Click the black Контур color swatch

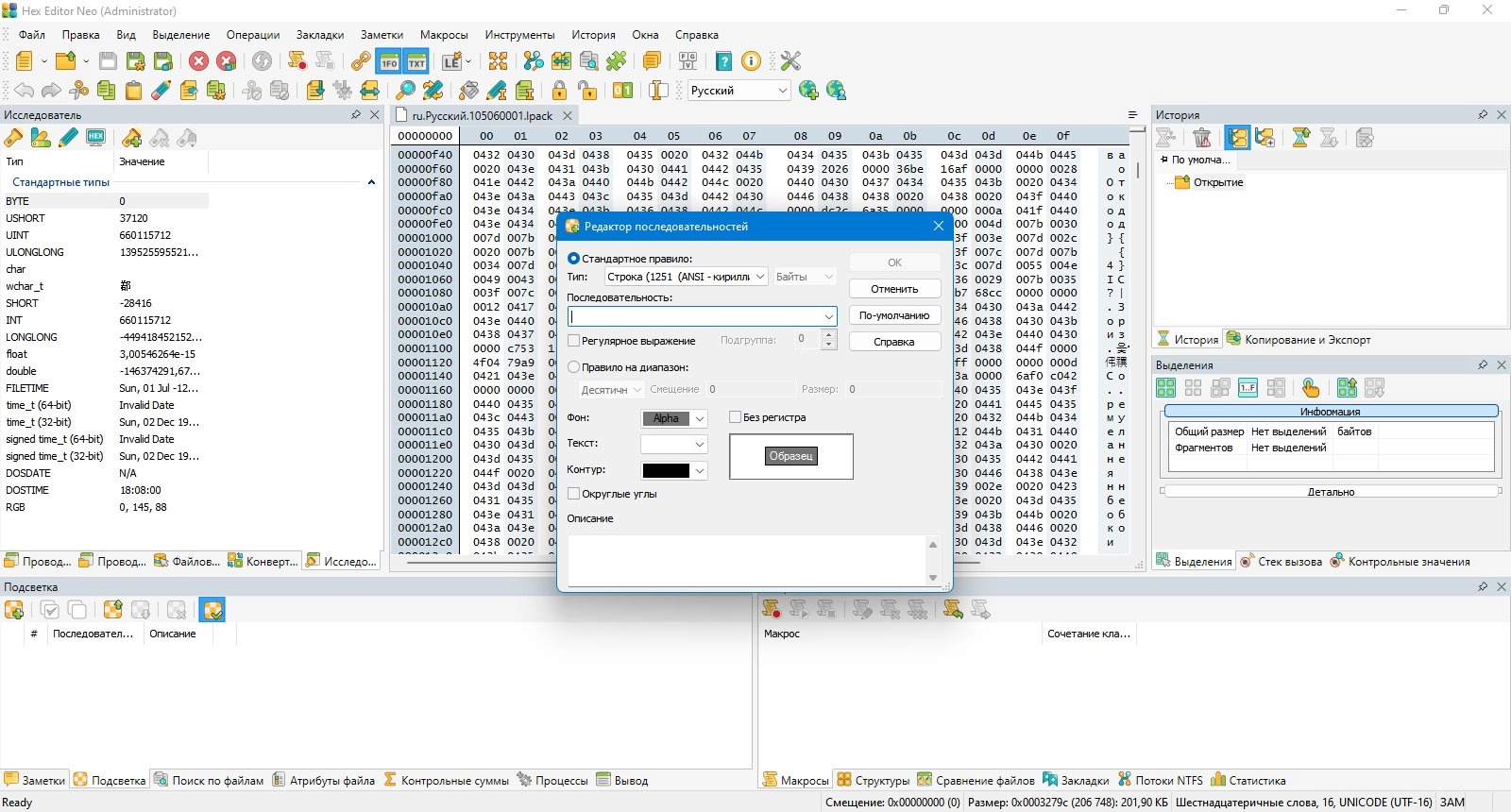(666, 470)
